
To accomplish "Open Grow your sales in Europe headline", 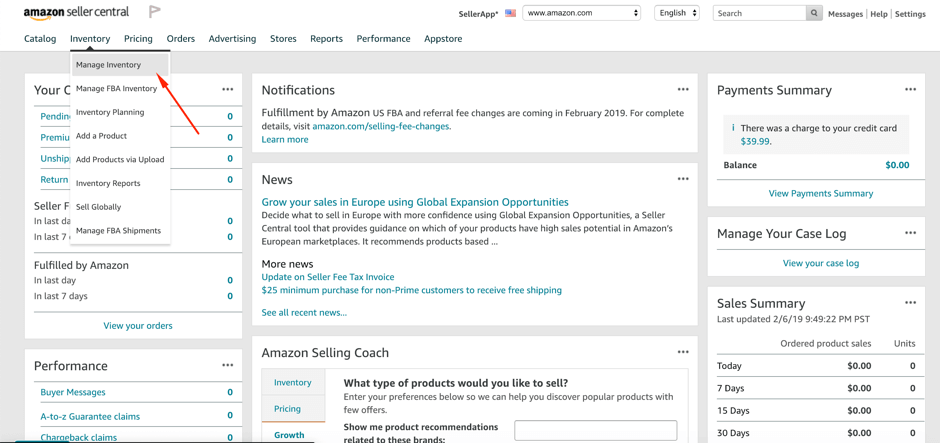I will pos(415,202).
